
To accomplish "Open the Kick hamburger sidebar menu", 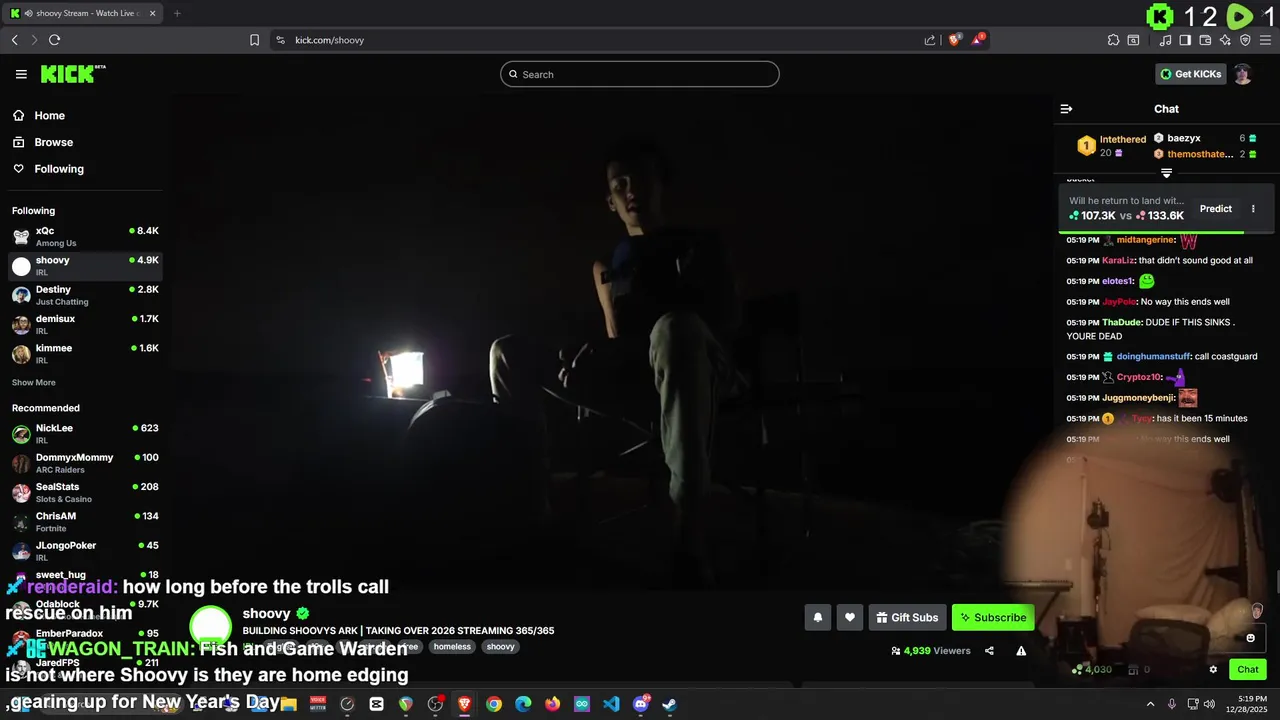I will click(x=21, y=74).
